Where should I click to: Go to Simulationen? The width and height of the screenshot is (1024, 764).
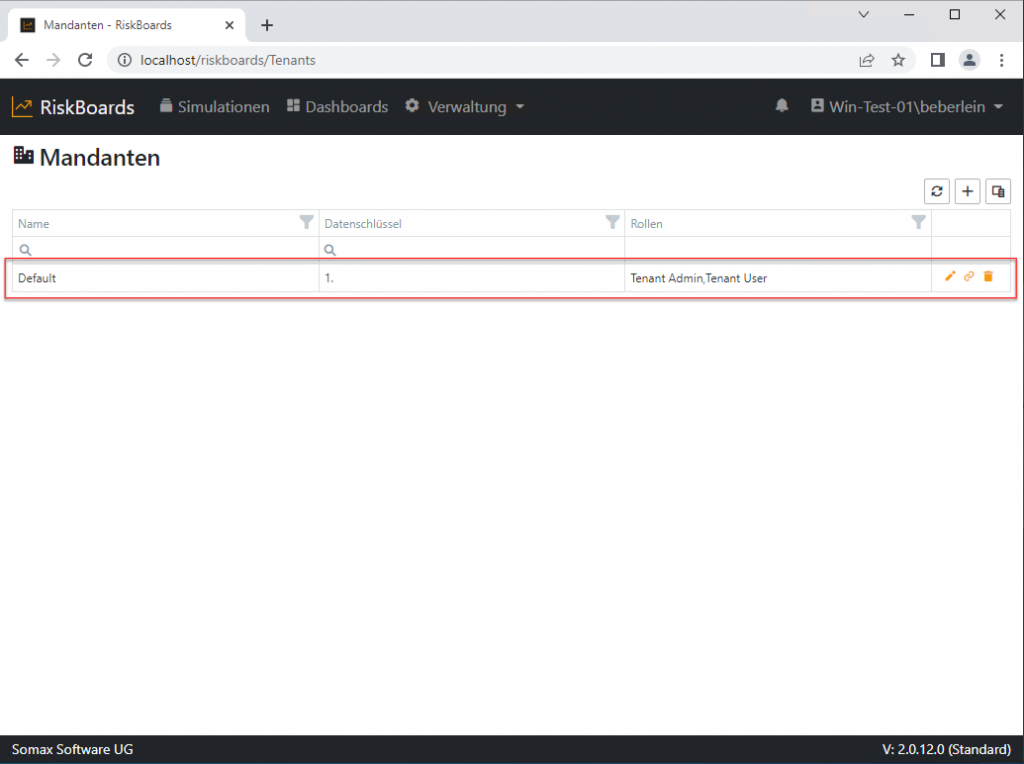tap(214, 106)
